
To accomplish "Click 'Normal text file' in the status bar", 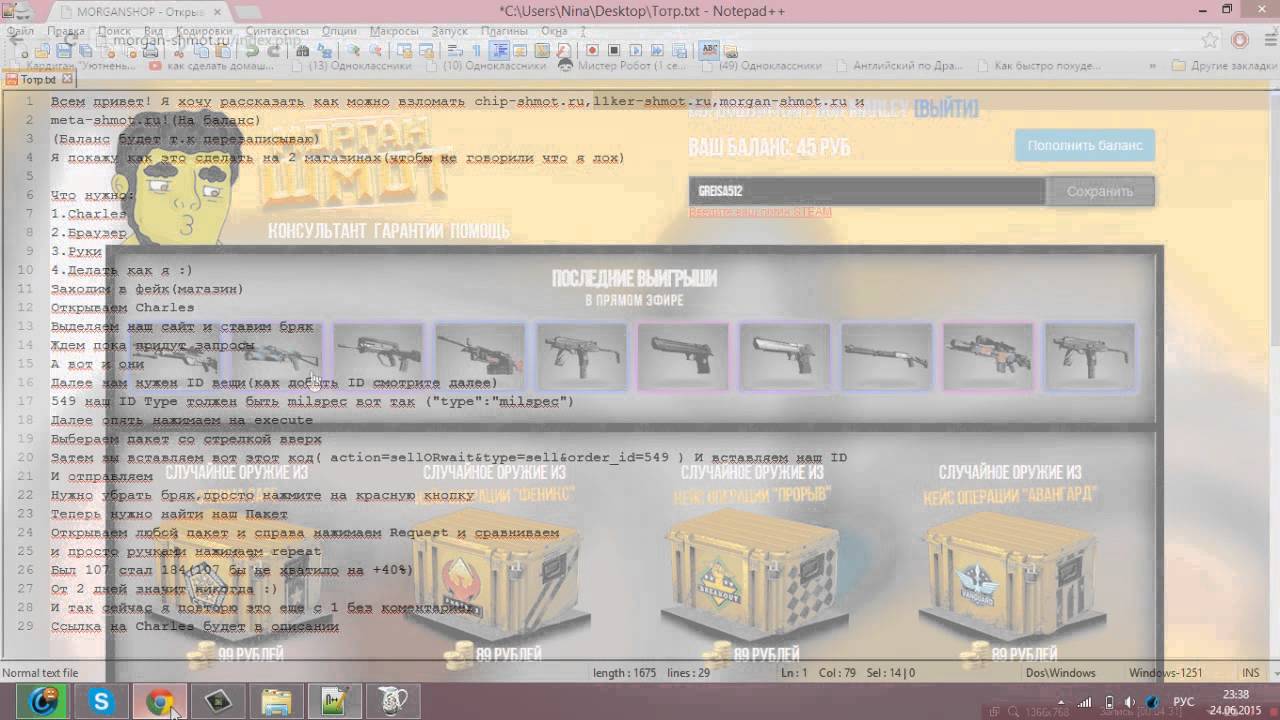I will [40, 673].
